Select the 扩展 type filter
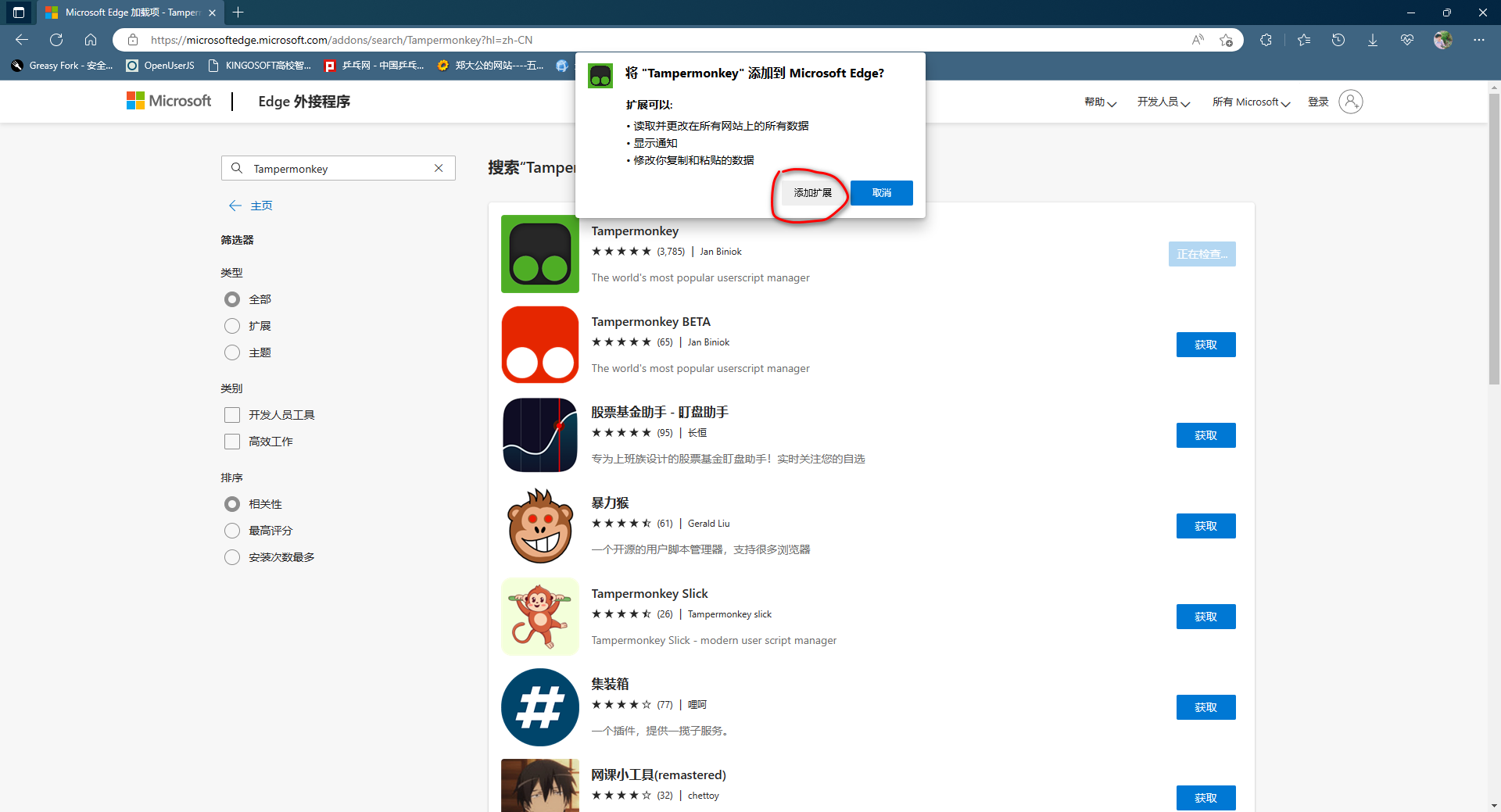Viewport: 1501px width, 812px height. (232, 326)
